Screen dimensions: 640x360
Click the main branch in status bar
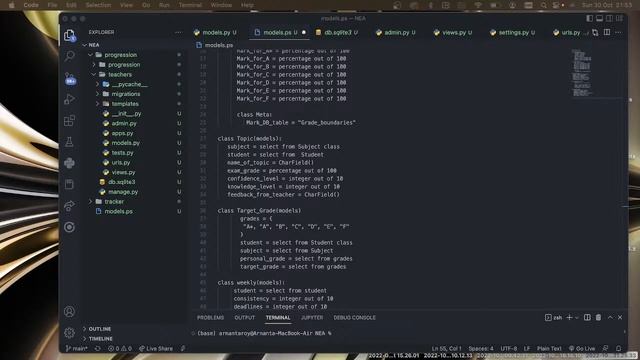coord(77,349)
